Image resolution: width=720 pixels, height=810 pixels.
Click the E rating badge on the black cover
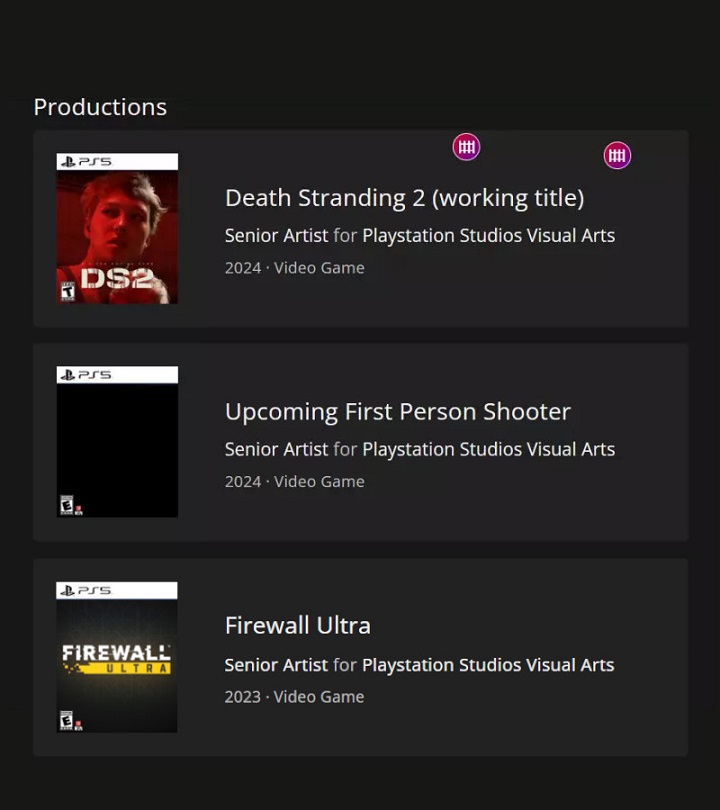(67, 505)
